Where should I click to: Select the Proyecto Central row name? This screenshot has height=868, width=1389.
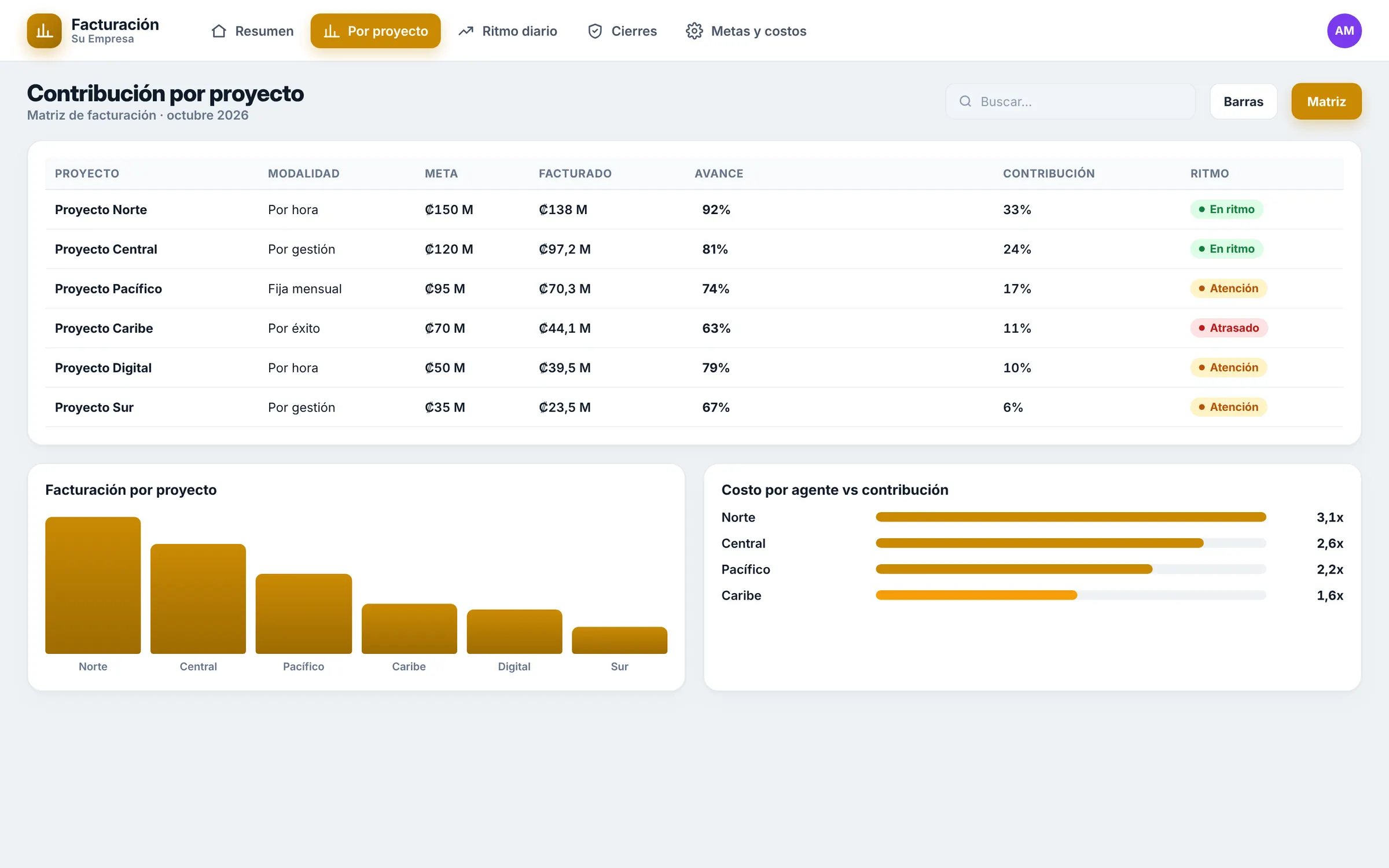[x=106, y=249]
